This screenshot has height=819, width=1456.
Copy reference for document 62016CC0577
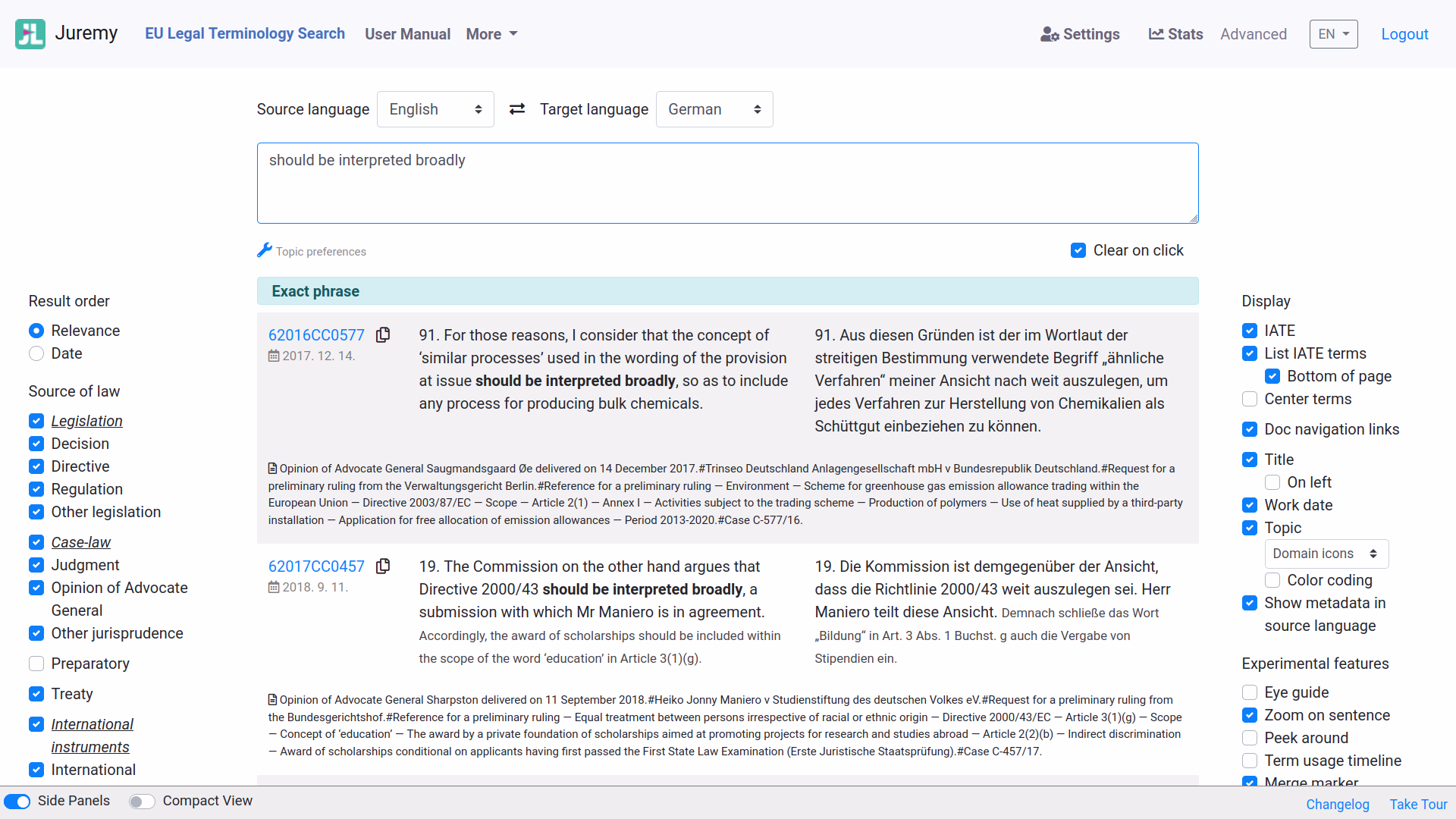point(383,334)
